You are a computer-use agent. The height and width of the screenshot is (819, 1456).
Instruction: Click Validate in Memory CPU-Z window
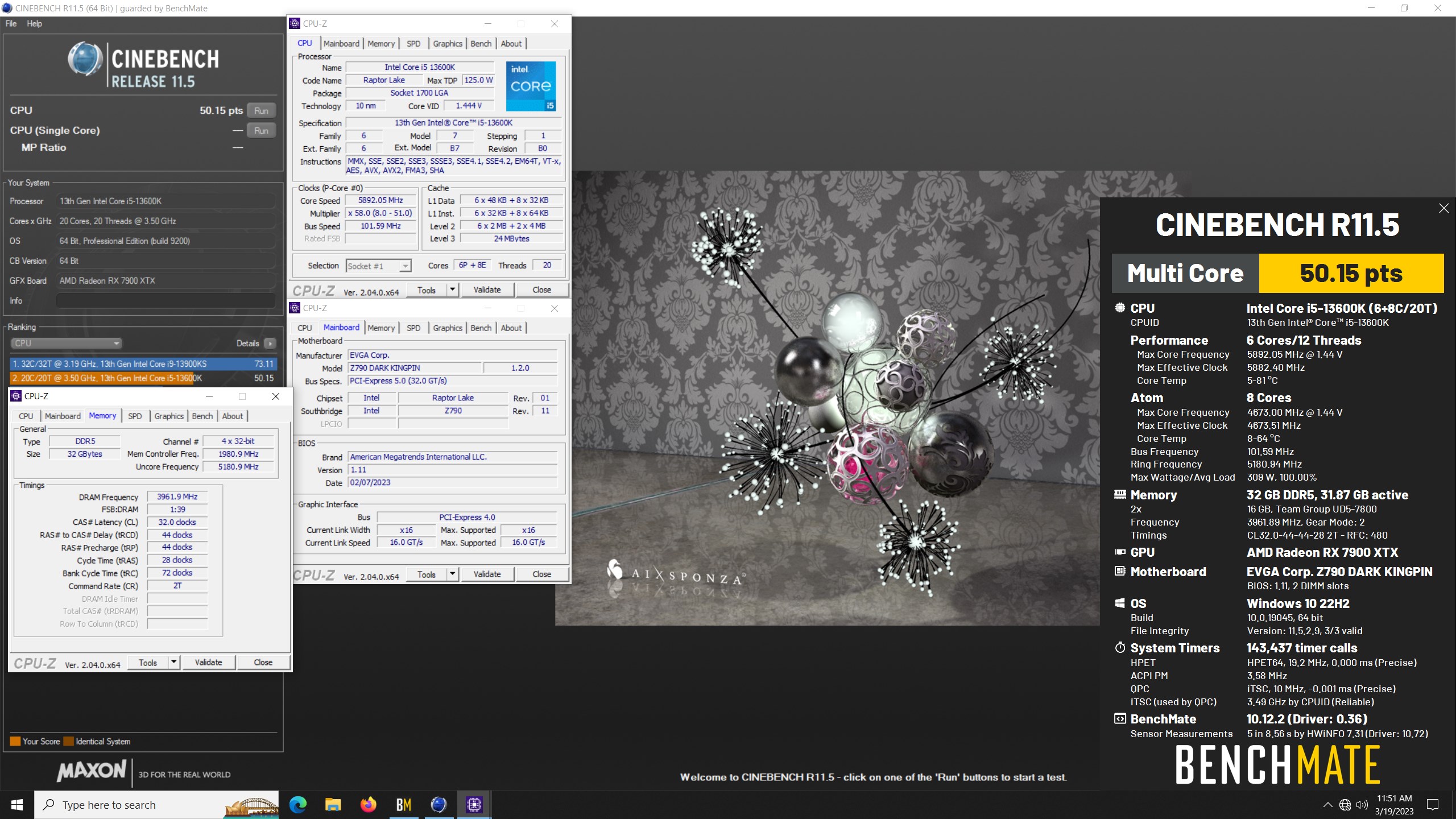(208, 662)
